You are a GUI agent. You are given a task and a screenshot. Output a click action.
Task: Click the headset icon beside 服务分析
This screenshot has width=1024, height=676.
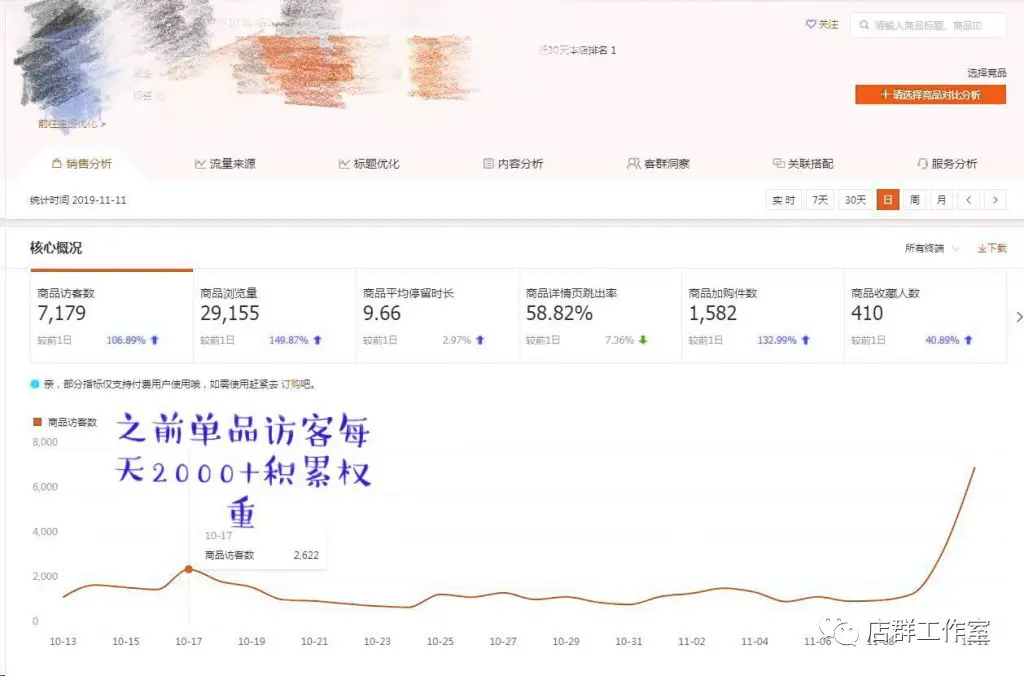tap(922, 164)
